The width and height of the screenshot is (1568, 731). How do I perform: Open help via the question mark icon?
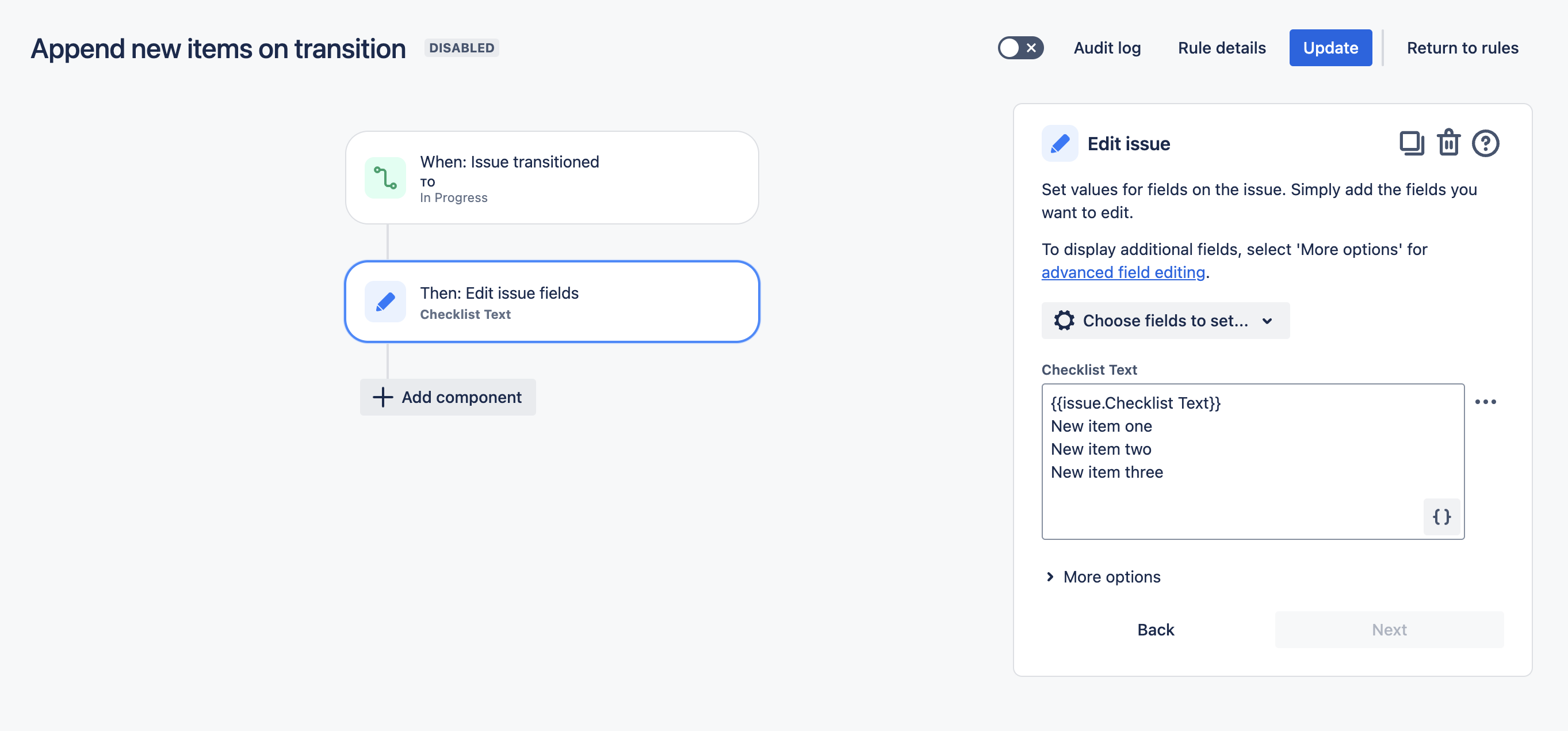1485,143
